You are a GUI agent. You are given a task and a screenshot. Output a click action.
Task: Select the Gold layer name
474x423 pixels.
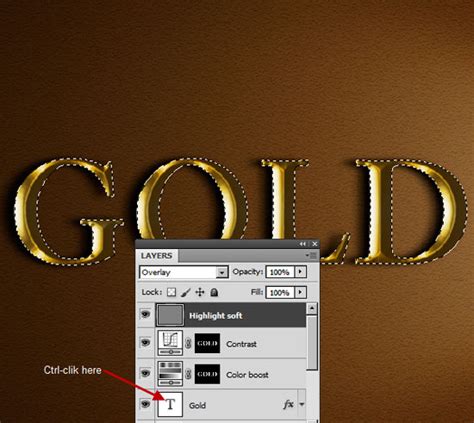[x=197, y=405]
